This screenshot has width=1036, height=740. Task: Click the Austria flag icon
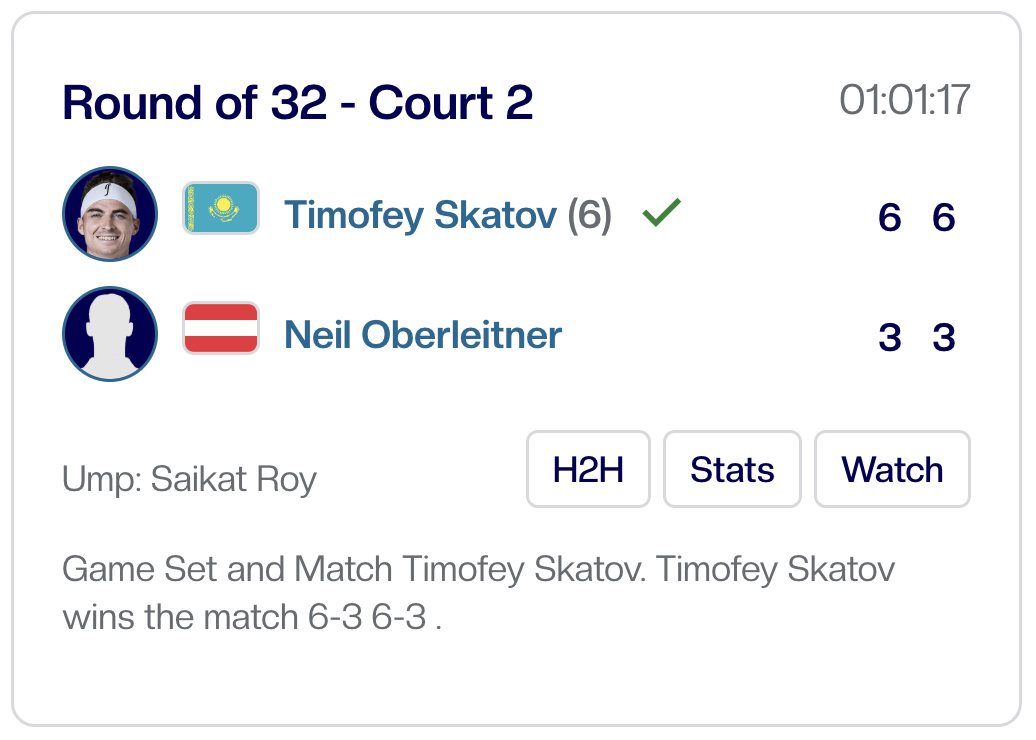[x=221, y=329]
